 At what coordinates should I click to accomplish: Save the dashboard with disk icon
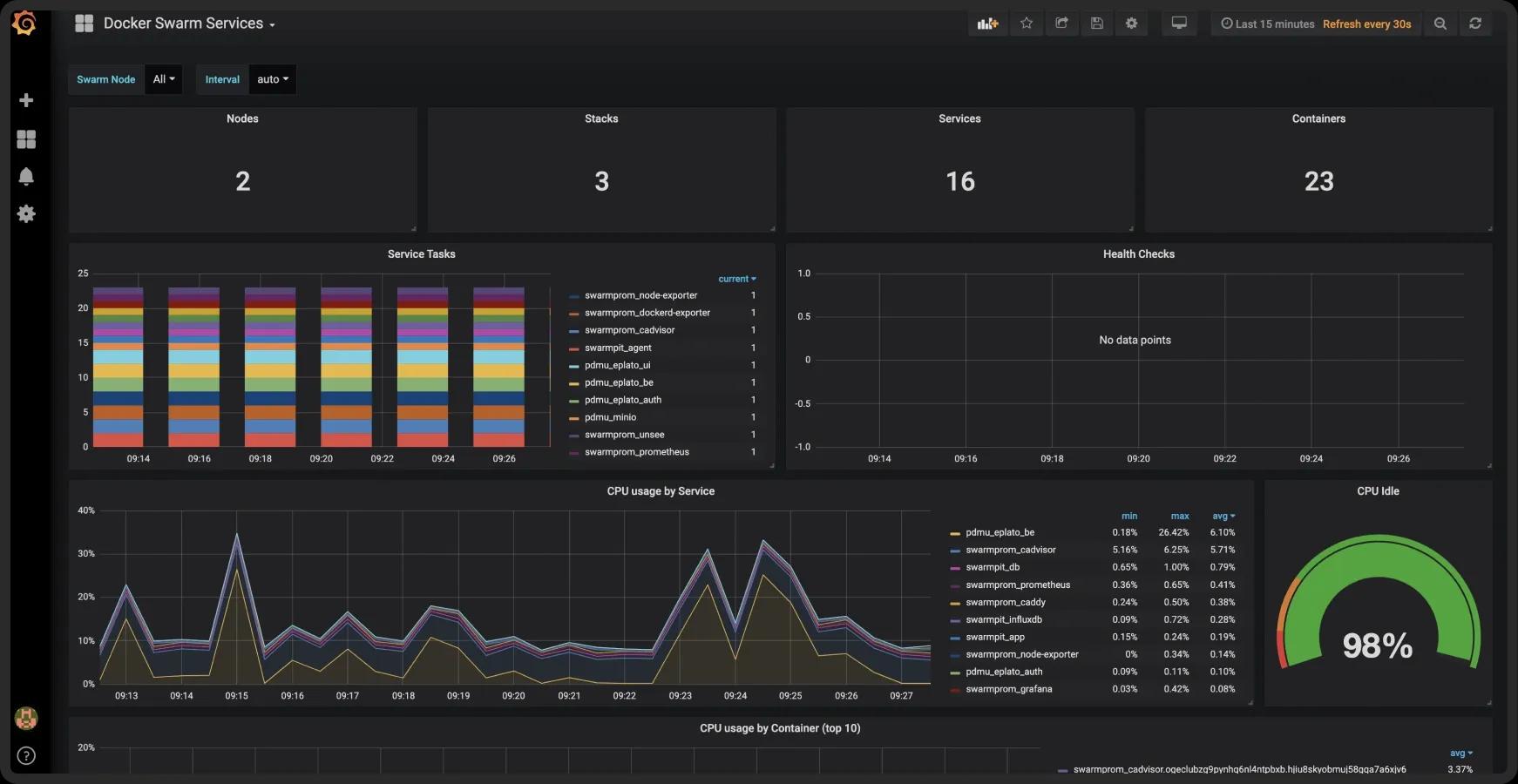(1097, 24)
